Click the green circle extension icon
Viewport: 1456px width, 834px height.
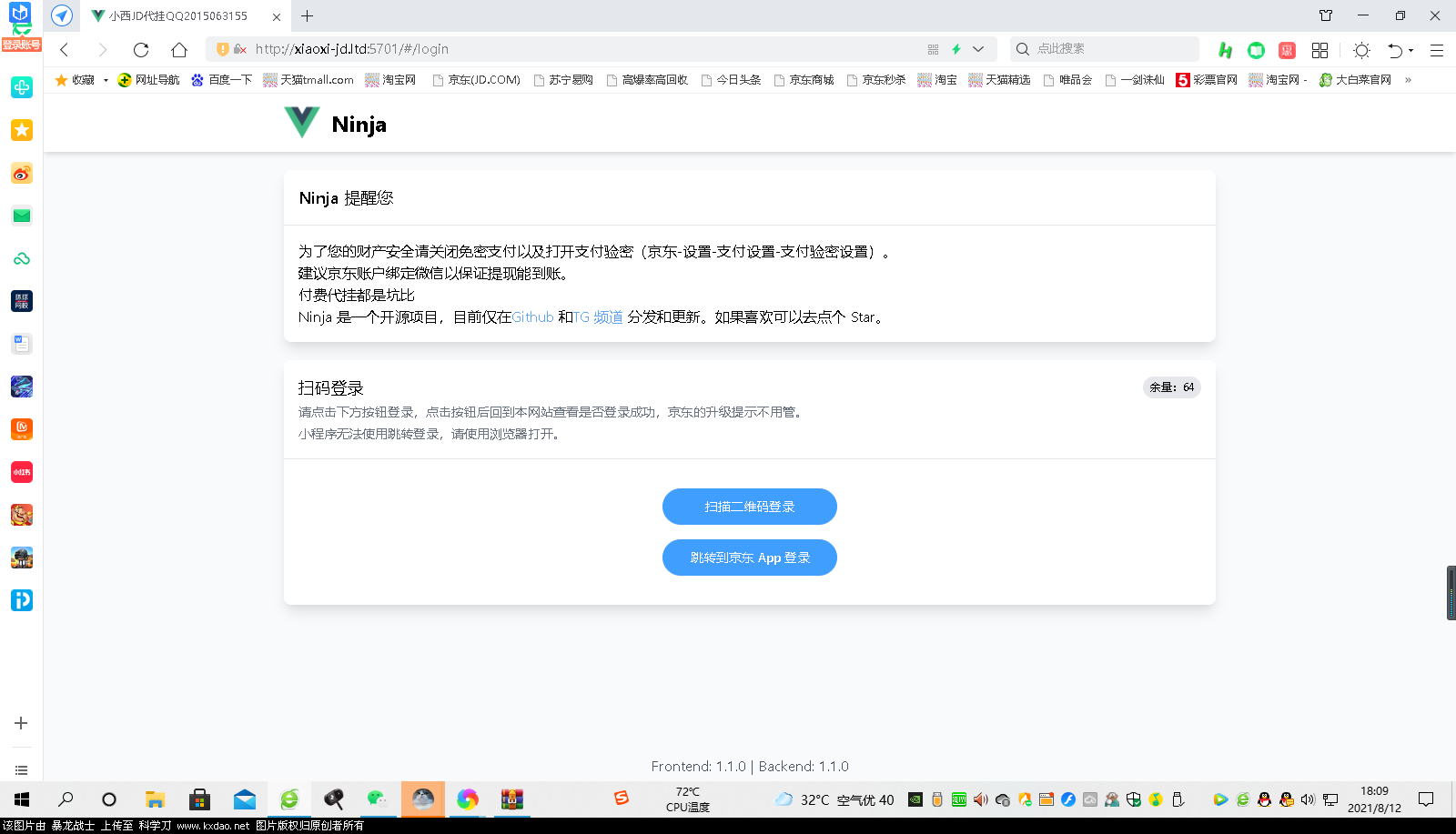click(x=1257, y=50)
